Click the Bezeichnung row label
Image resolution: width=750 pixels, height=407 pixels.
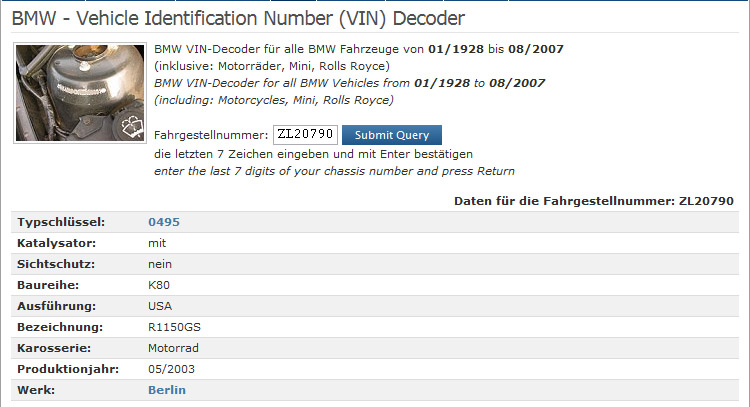tap(60, 327)
